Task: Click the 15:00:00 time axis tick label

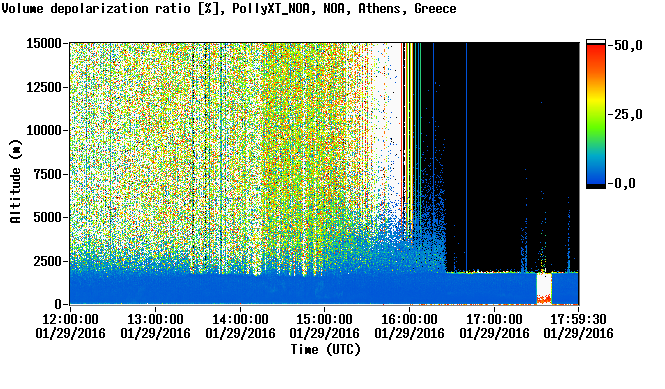Action: pyautogui.click(x=324, y=319)
